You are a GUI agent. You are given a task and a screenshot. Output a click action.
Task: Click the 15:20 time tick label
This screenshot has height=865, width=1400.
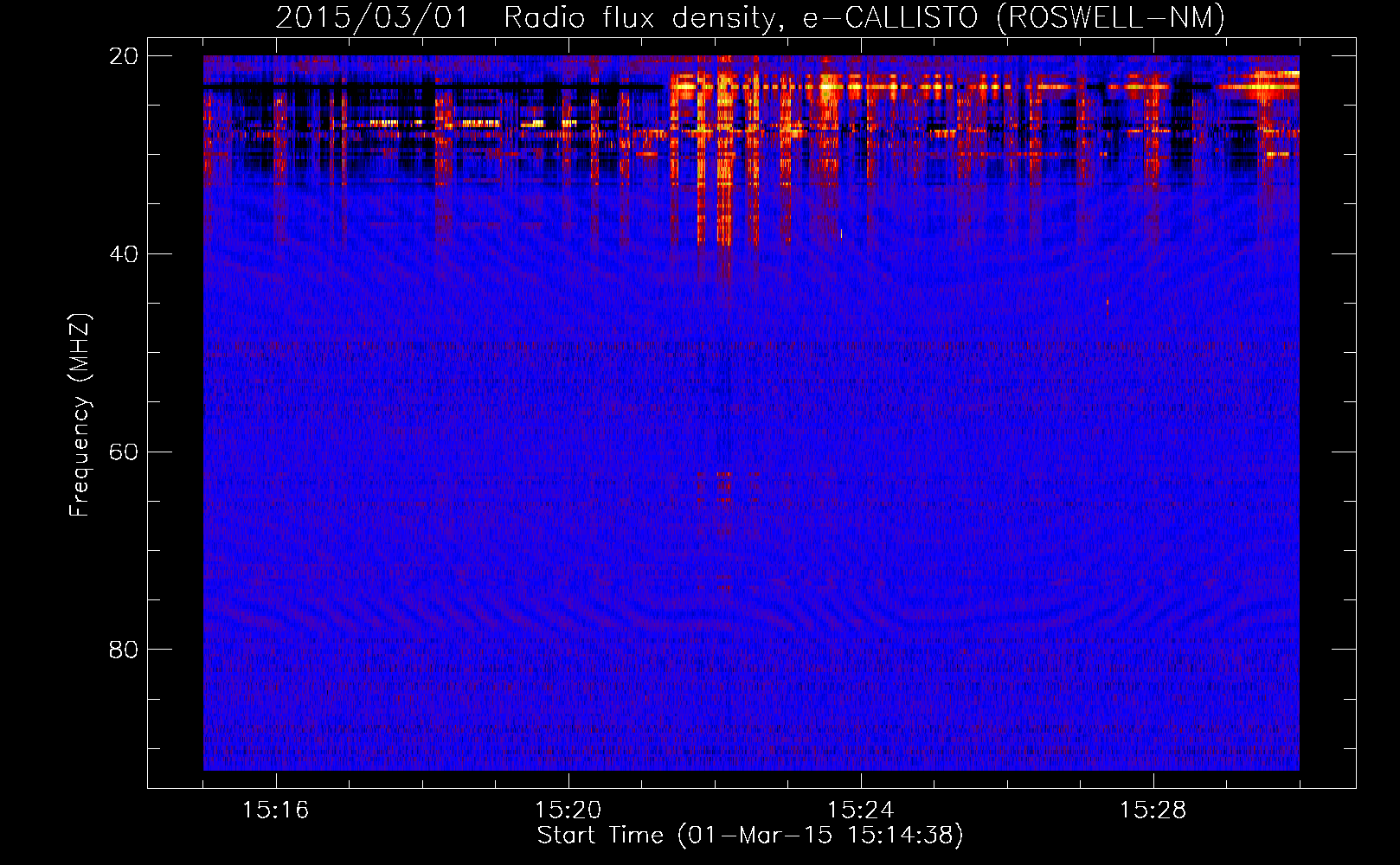click(x=568, y=811)
